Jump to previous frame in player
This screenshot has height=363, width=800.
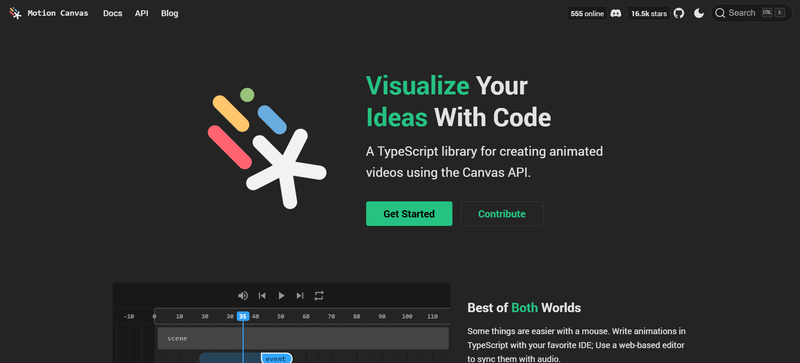click(x=262, y=296)
